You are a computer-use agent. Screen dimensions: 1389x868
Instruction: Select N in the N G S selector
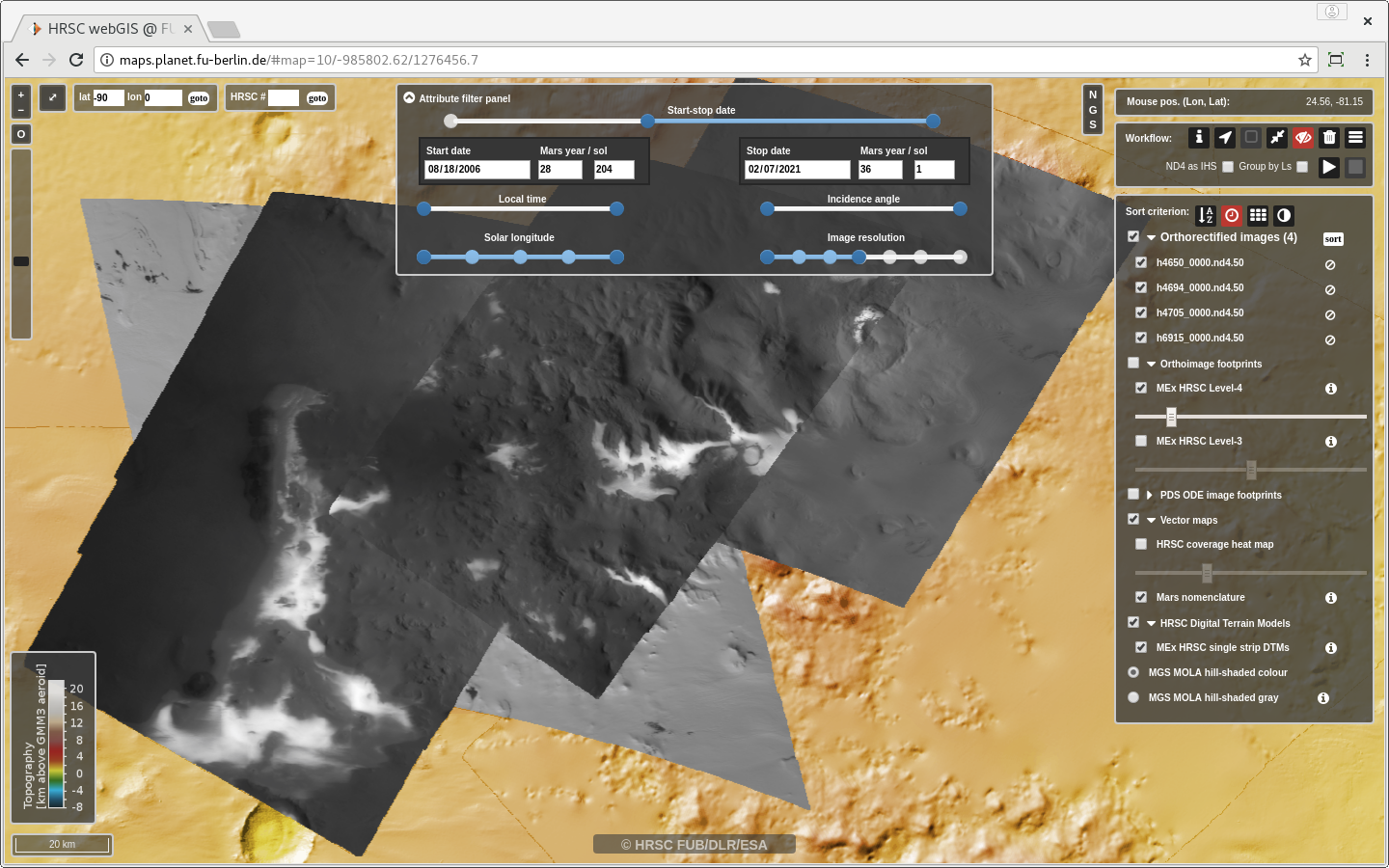click(1093, 95)
